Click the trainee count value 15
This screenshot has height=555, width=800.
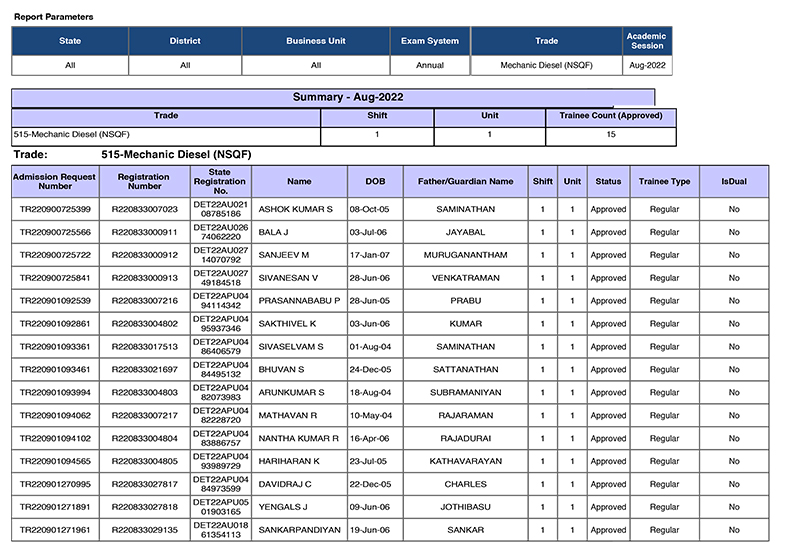pyautogui.click(x=611, y=134)
